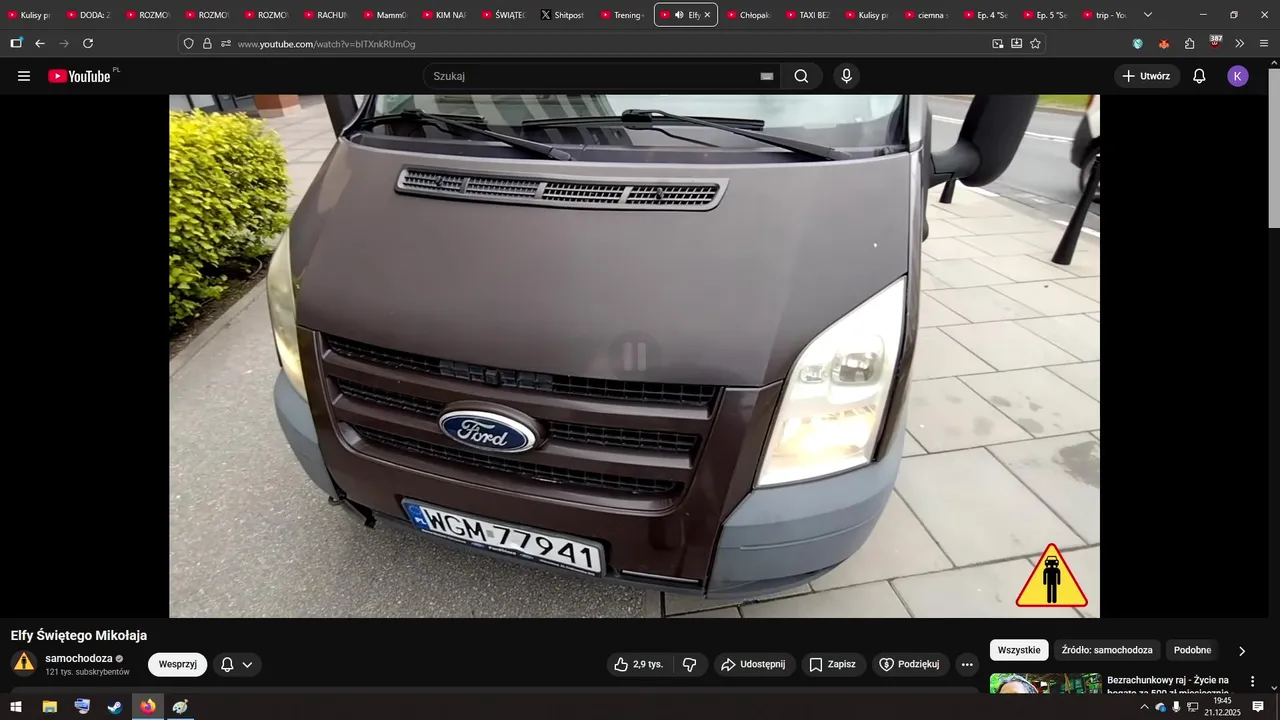1280x720 pixels.
Task: Click the Utwórz create button
Action: click(x=1147, y=76)
